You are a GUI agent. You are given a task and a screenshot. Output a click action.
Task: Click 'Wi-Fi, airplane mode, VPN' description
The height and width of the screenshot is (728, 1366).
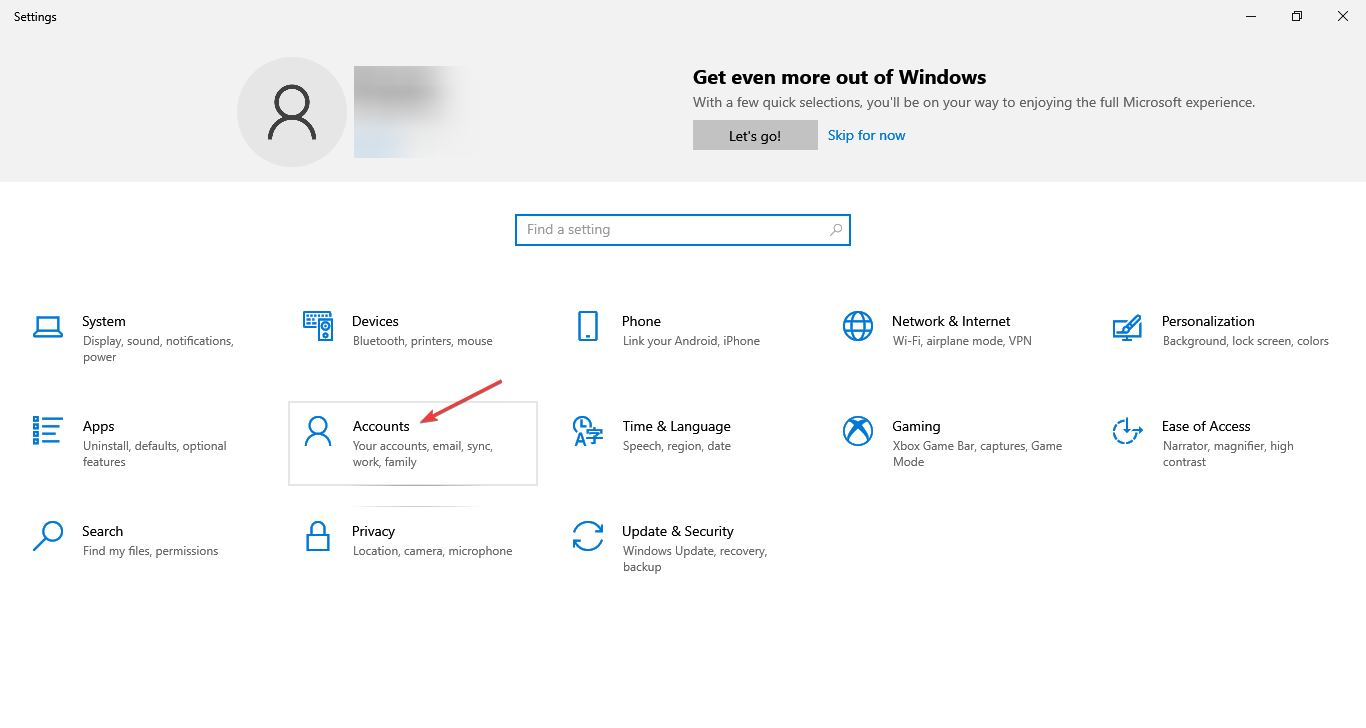click(962, 341)
